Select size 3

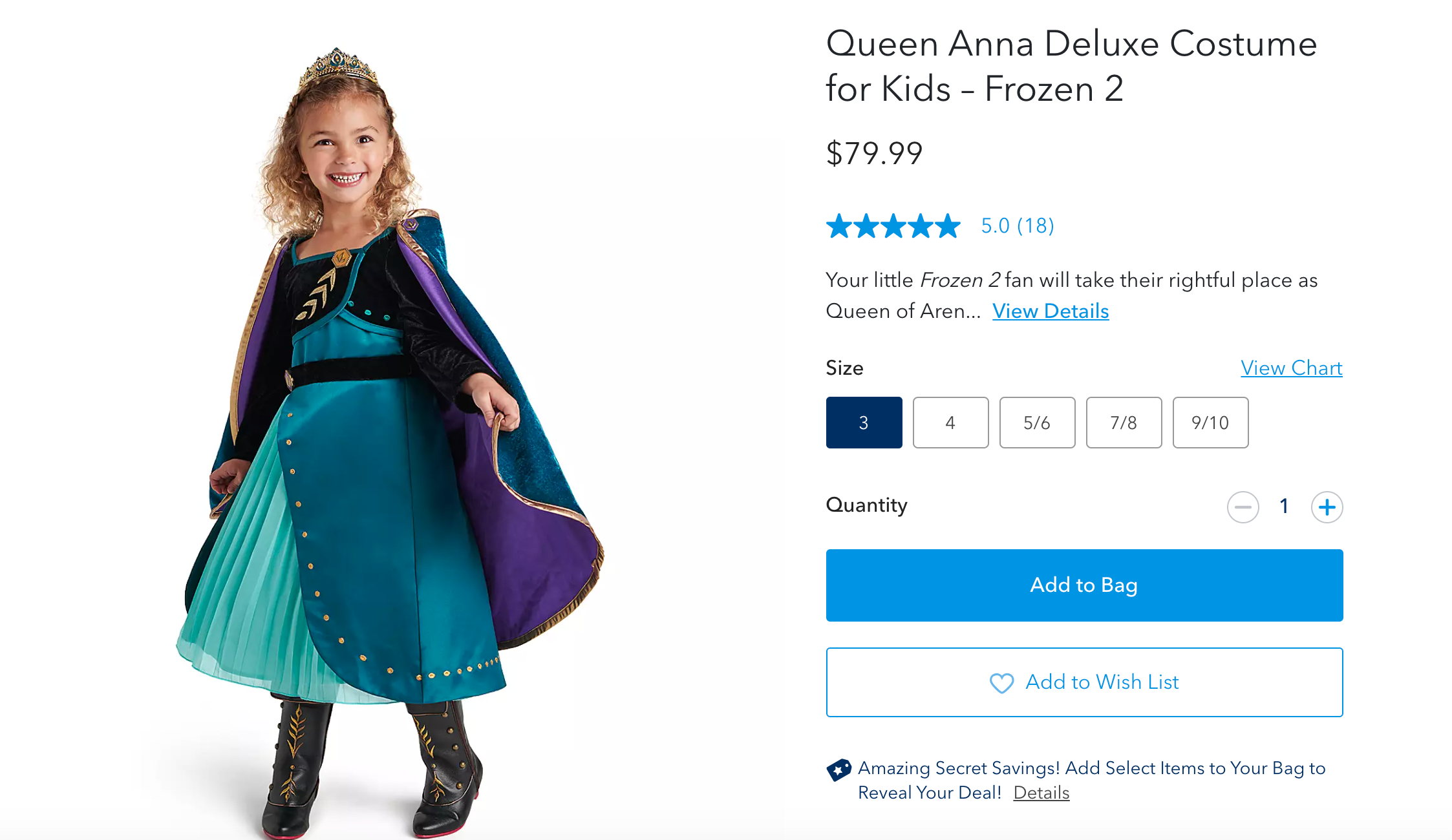[864, 423]
